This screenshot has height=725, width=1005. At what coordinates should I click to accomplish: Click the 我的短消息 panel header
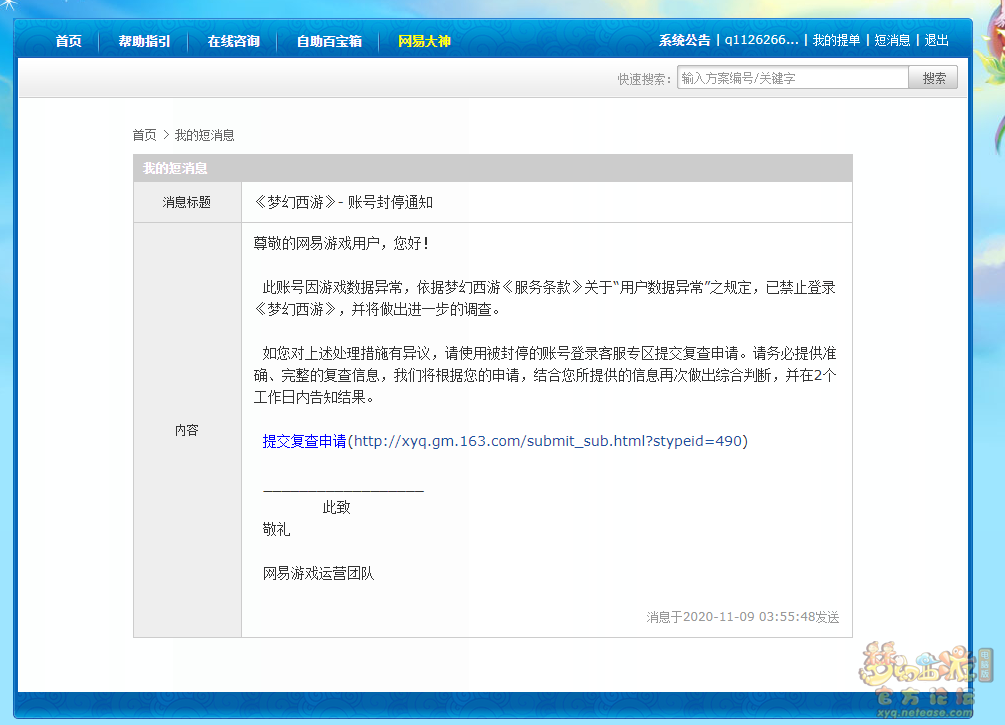click(x=492, y=168)
